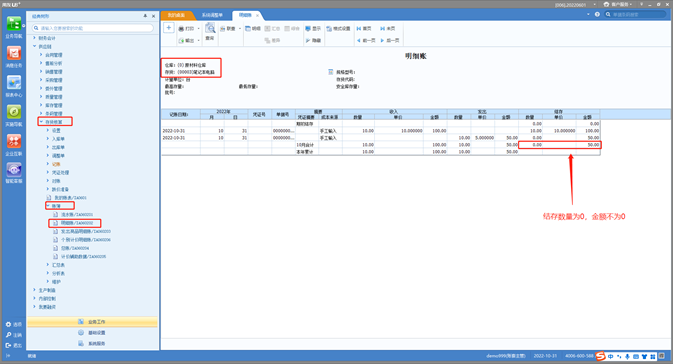
Task: Go to last page with 末页
Action: click(387, 29)
